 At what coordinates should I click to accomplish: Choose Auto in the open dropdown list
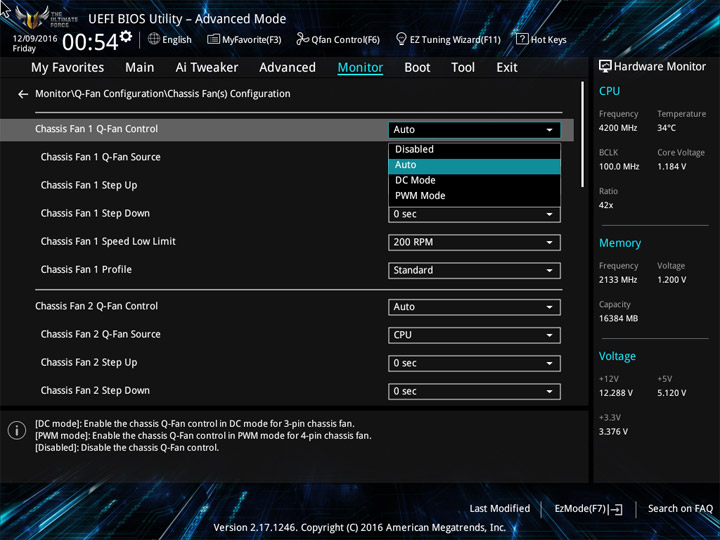(474, 165)
